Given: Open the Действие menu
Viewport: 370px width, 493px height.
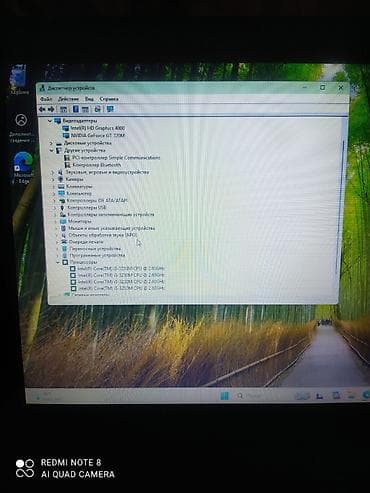Looking at the screenshot, I should (68, 99).
